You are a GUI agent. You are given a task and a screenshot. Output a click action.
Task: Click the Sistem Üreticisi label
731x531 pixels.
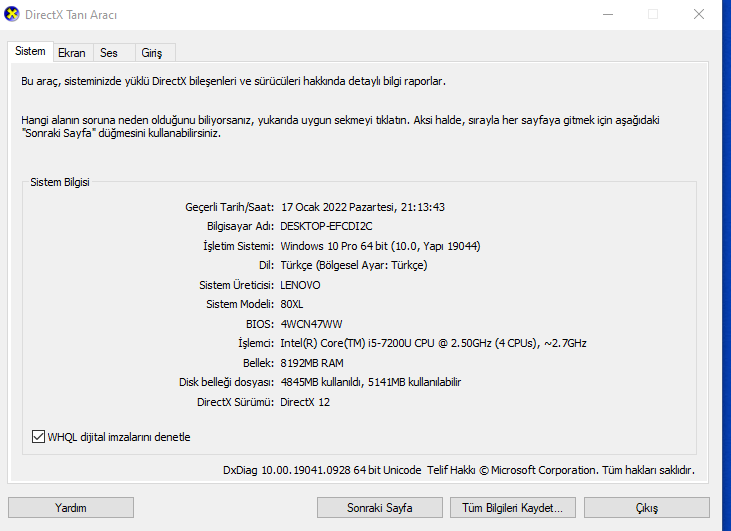tap(236, 285)
